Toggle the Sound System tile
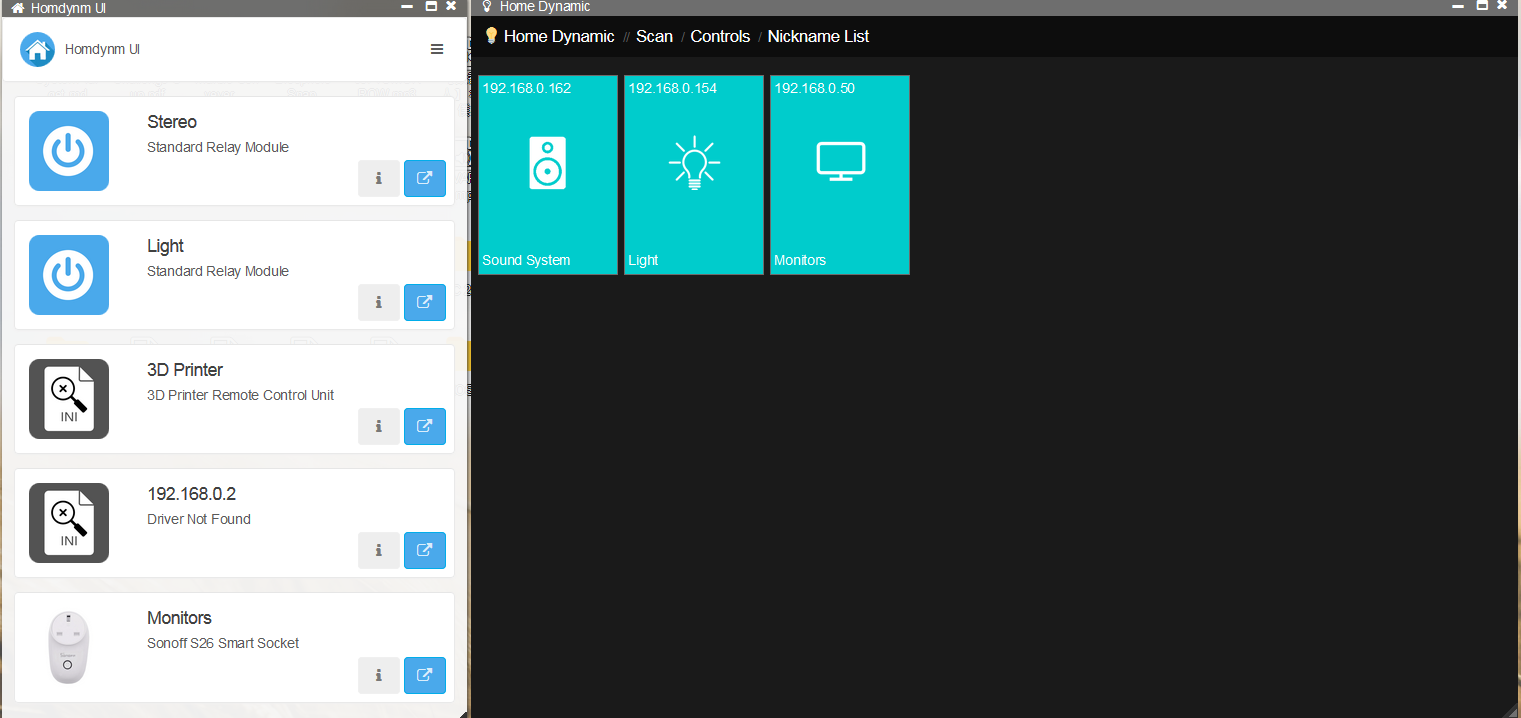 tap(548, 174)
